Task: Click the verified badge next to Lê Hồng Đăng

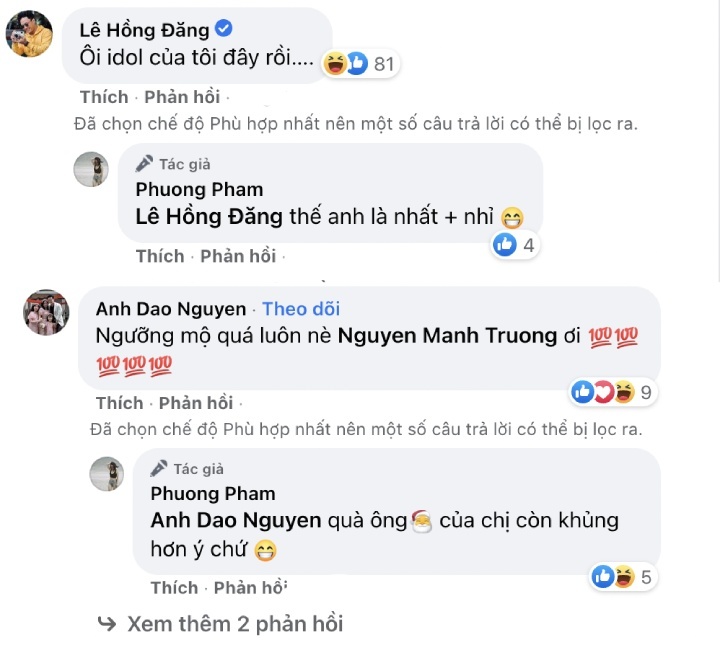Action: 224,28
